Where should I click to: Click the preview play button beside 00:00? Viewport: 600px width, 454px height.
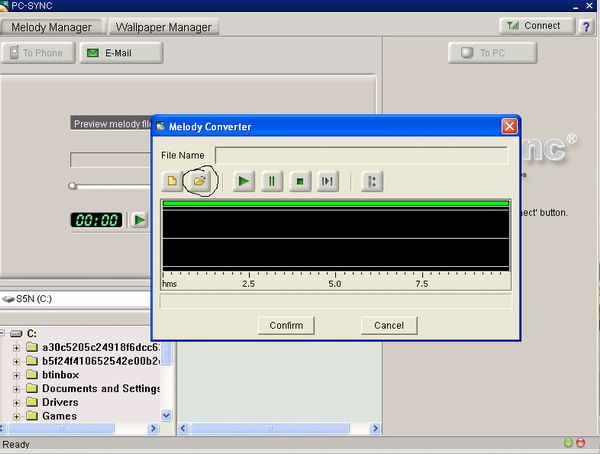point(139,220)
